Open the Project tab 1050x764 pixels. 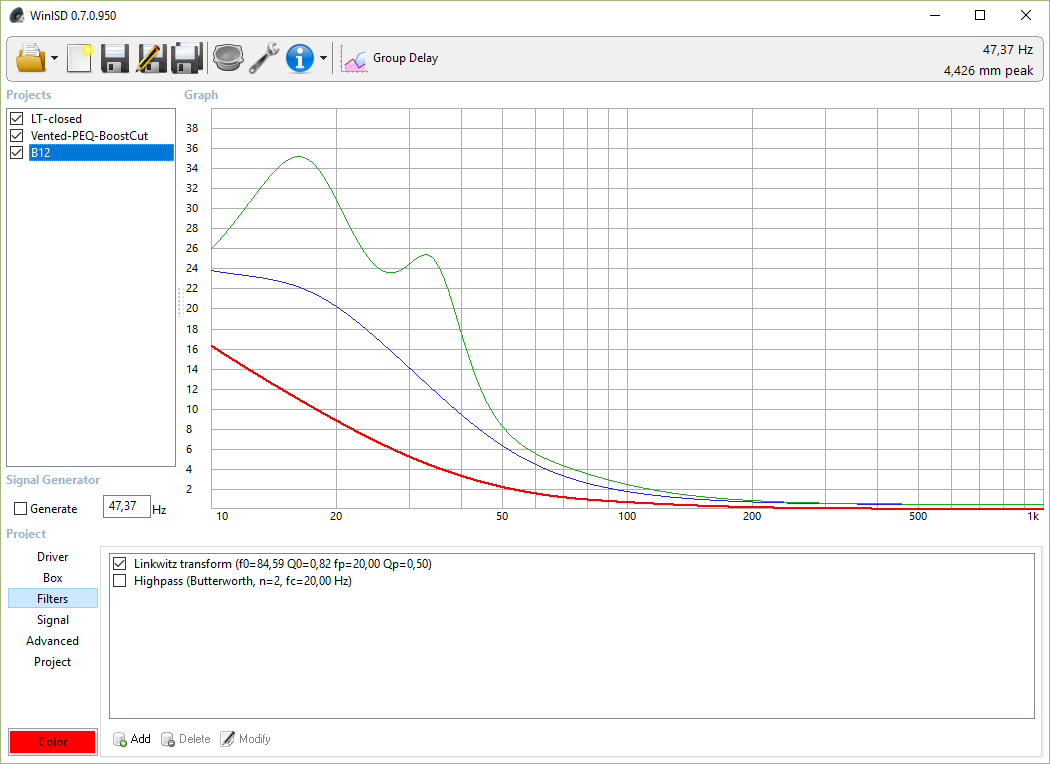(52, 662)
